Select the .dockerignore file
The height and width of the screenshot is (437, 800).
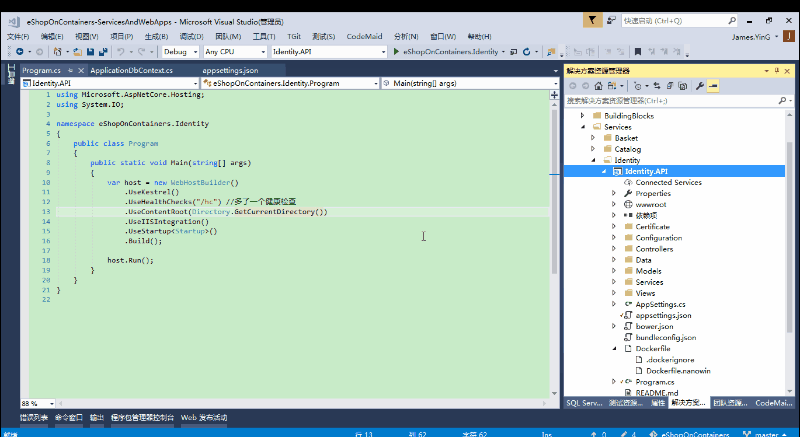(670, 359)
